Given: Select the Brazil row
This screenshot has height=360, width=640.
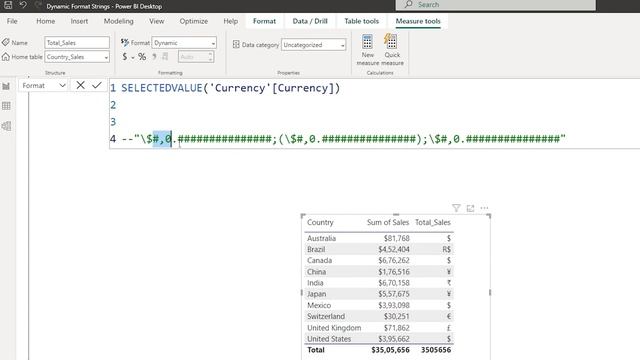Looking at the screenshot, I should click(379, 249).
